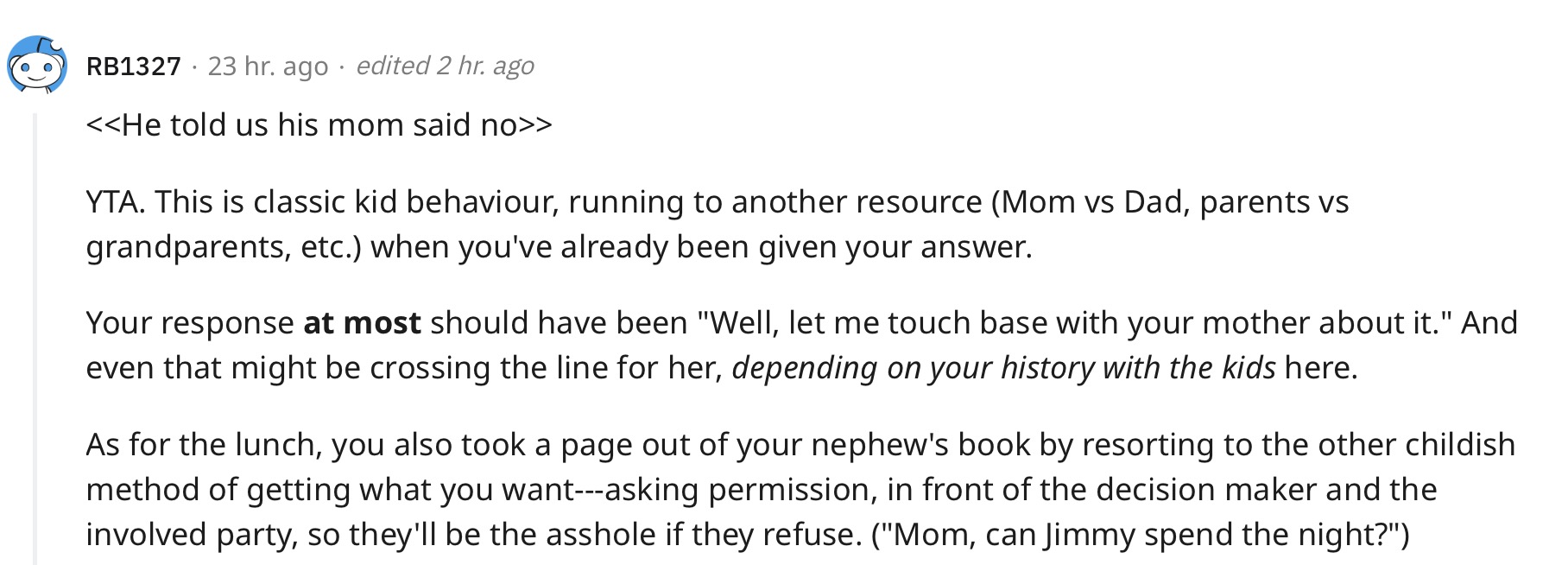Click the '23 hr. ago' comment timestamp
Image resolution: width=1568 pixels, height=565 pixels.
click(x=268, y=66)
